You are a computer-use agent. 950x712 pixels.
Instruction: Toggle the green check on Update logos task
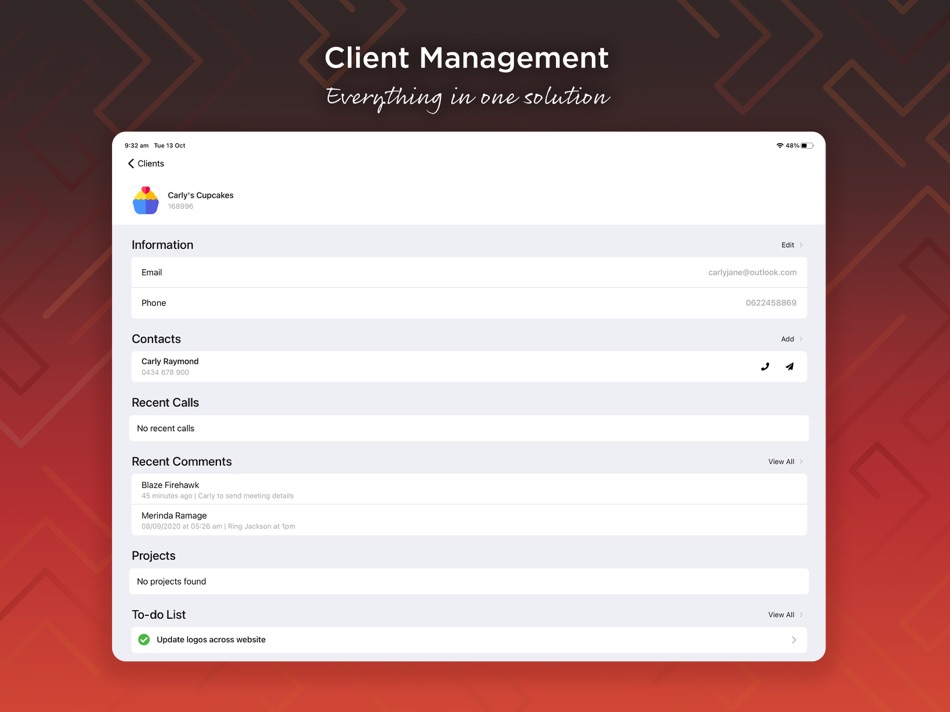[144, 639]
